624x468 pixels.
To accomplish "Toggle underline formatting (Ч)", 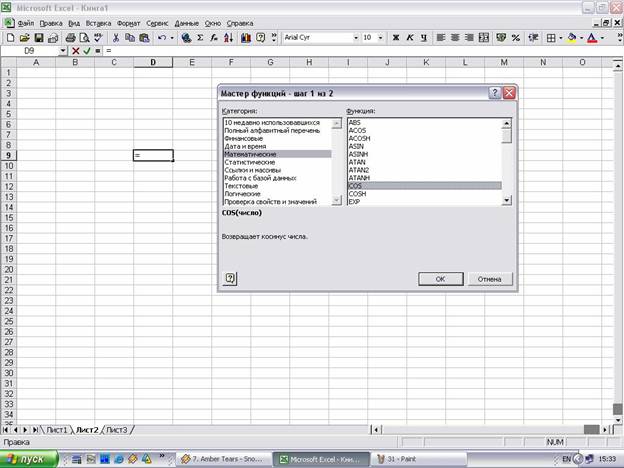I will click(x=423, y=38).
